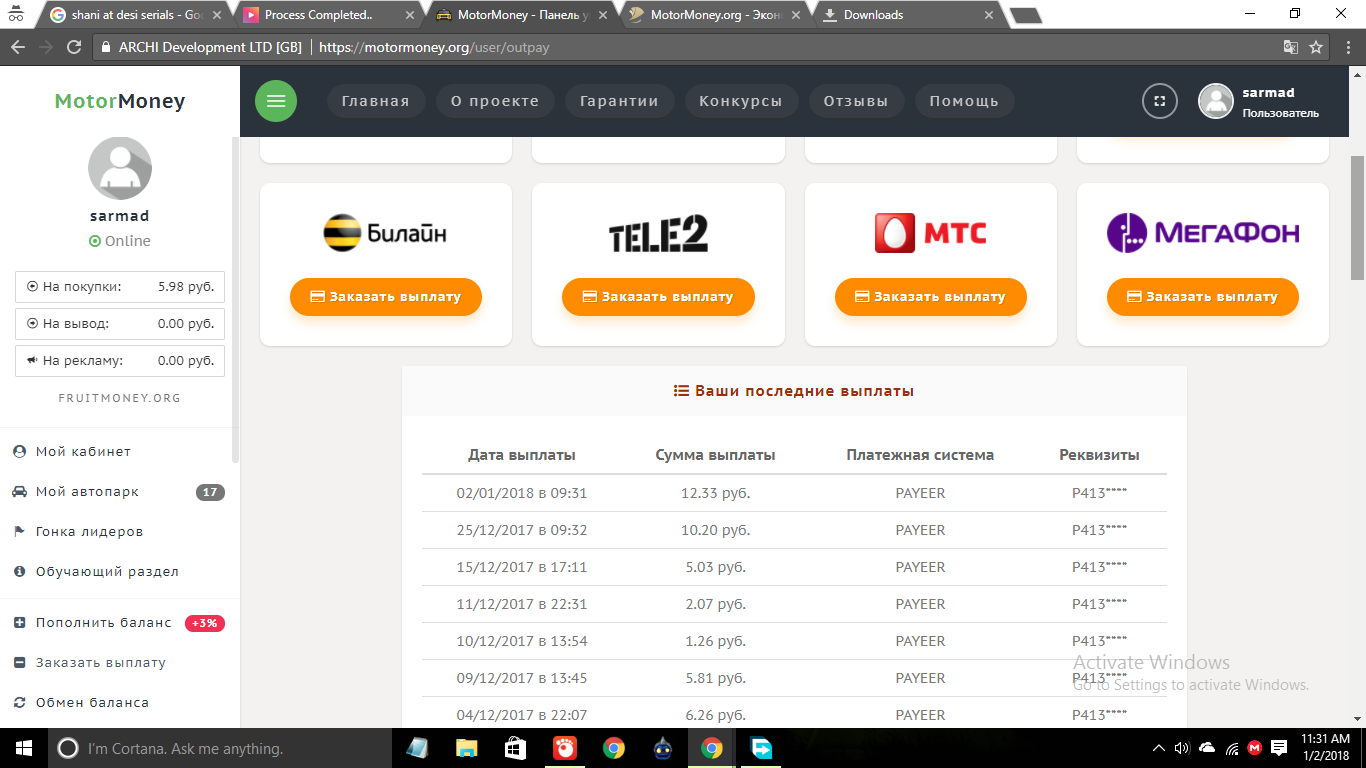The height and width of the screenshot is (768, 1366).
Task: Go back with the browser back arrow
Action: (x=18, y=47)
